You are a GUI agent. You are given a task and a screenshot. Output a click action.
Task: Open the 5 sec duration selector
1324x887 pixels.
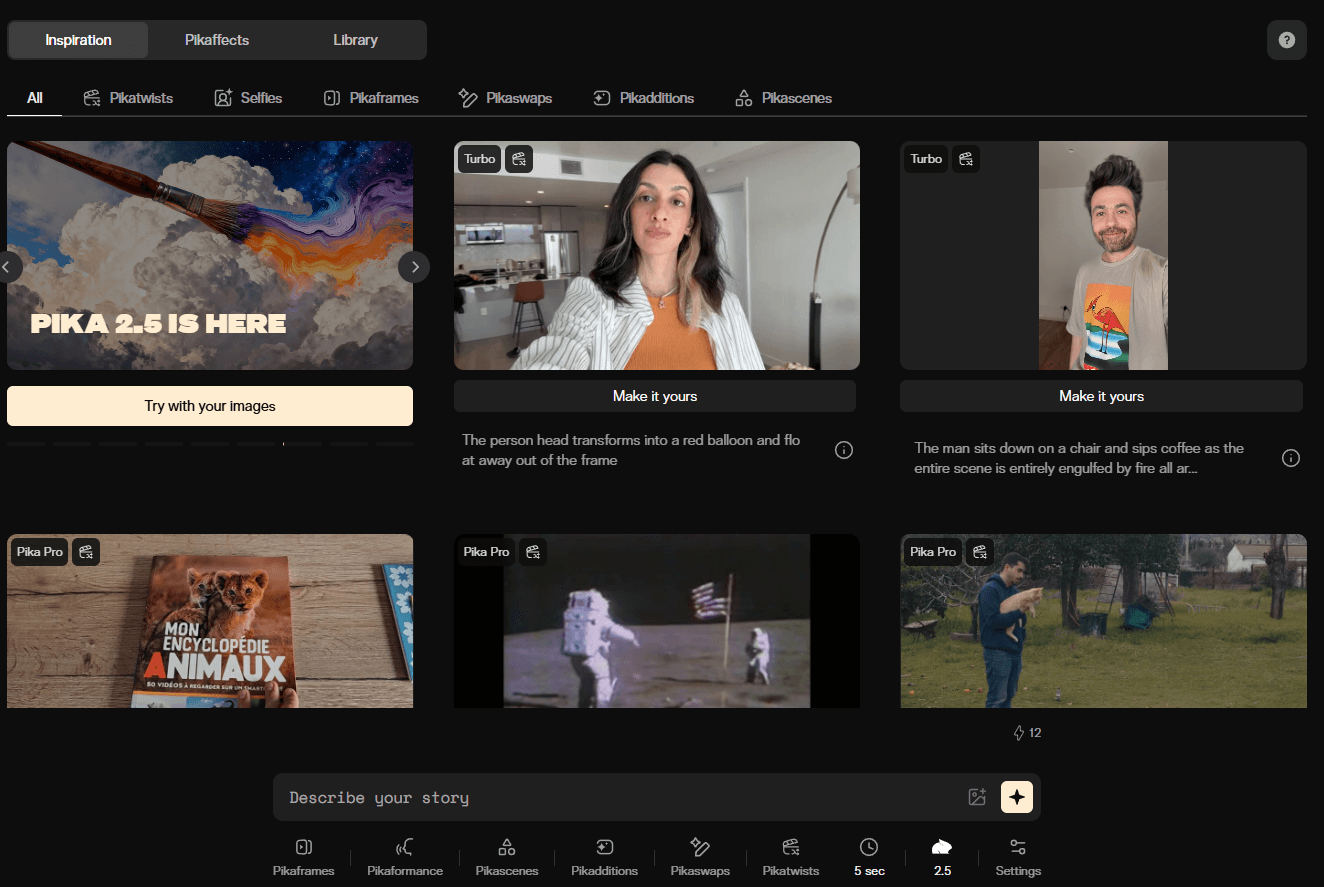pos(869,857)
